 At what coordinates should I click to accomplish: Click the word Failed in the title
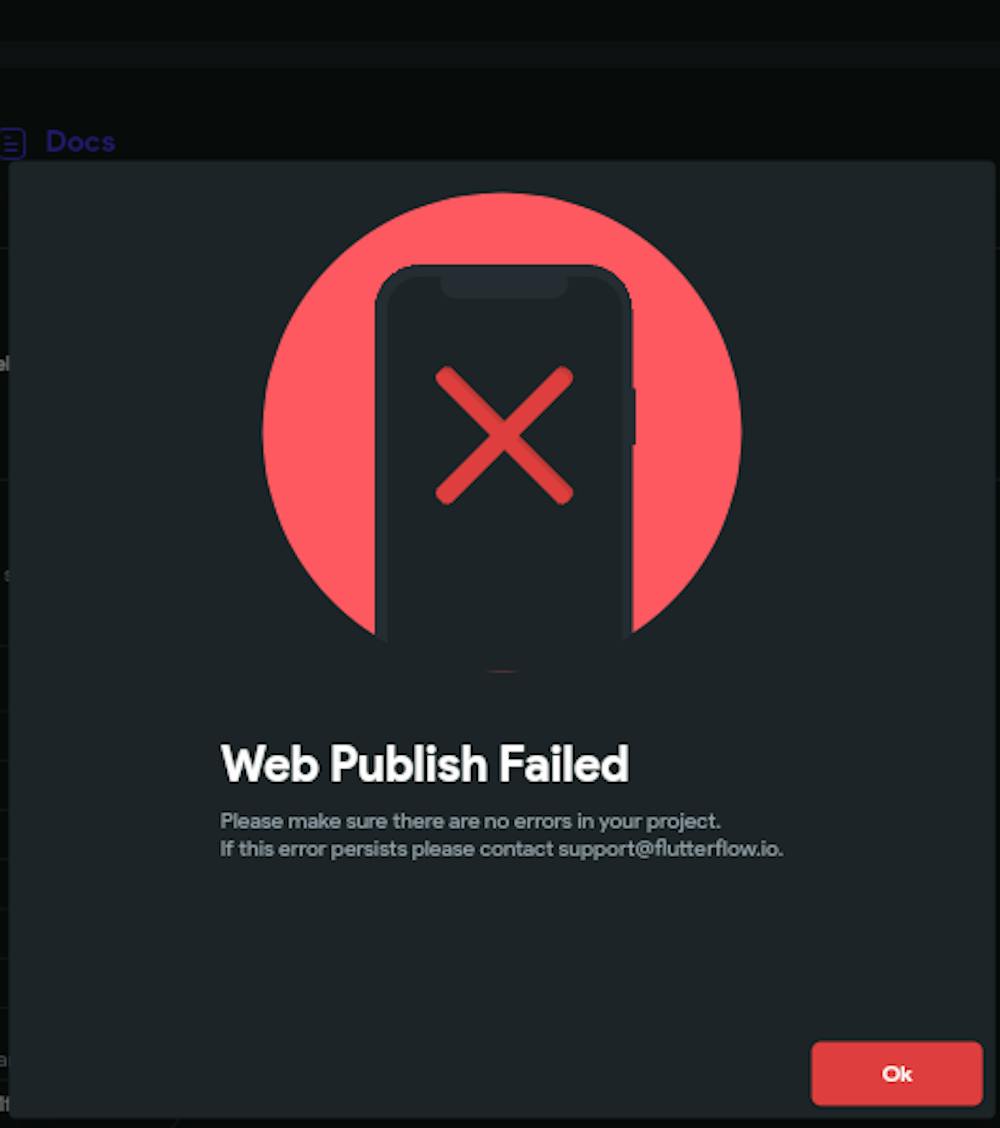pyautogui.click(x=563, y=763)
